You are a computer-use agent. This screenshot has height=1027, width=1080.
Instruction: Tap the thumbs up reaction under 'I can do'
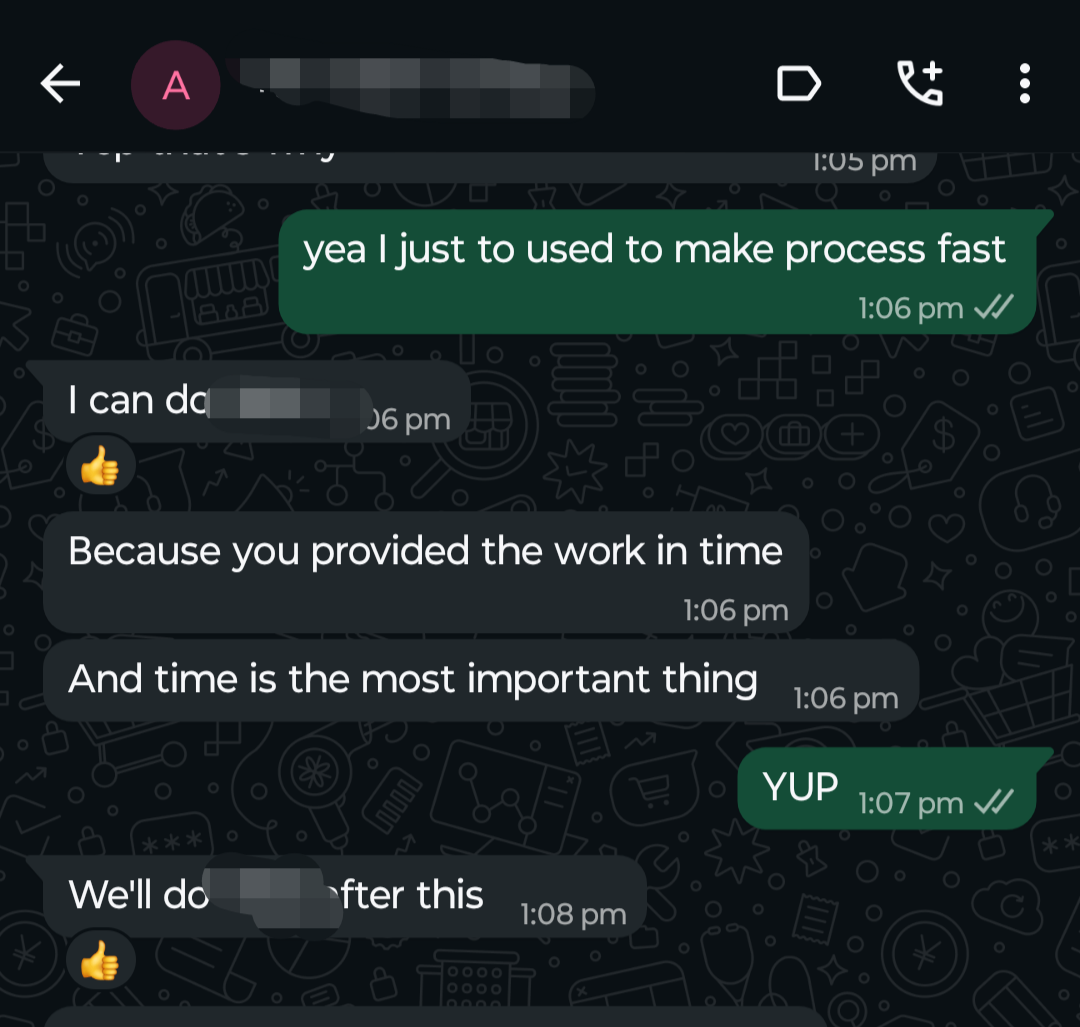click(100, 463)
